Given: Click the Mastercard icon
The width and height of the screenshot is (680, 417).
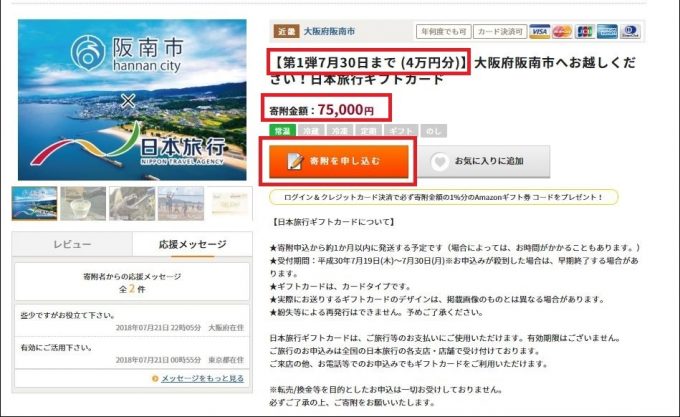Looking at the screenshot, I should tap(562, 31).
